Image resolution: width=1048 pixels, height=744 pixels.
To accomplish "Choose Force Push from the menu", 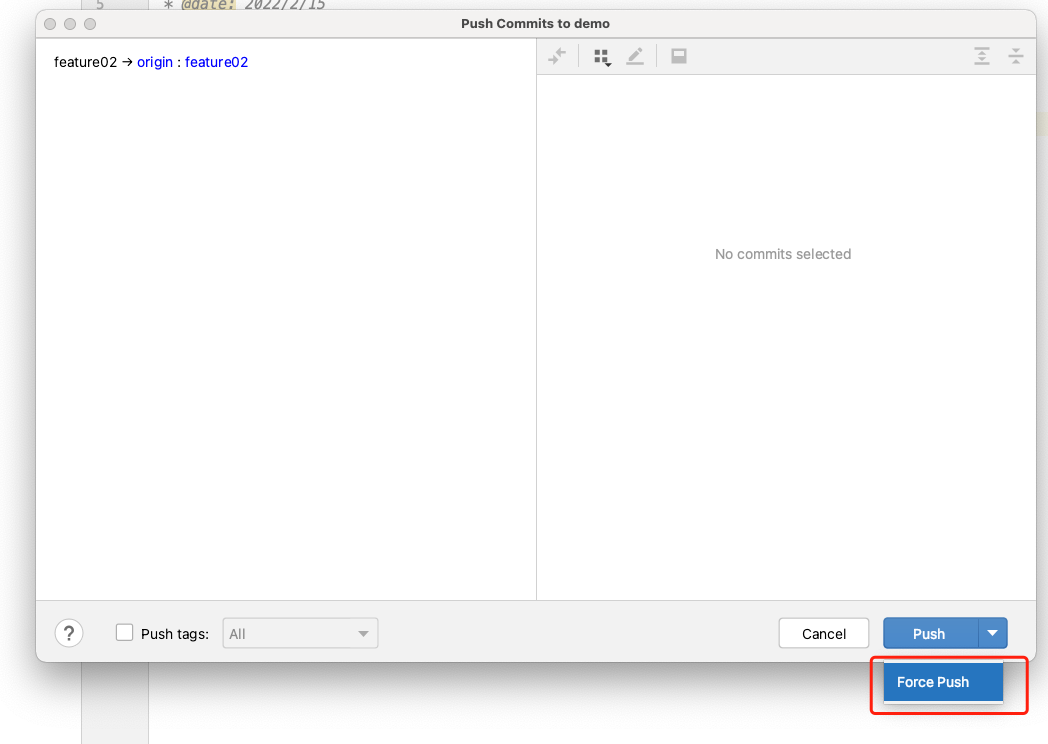I will tap(943, 682).
